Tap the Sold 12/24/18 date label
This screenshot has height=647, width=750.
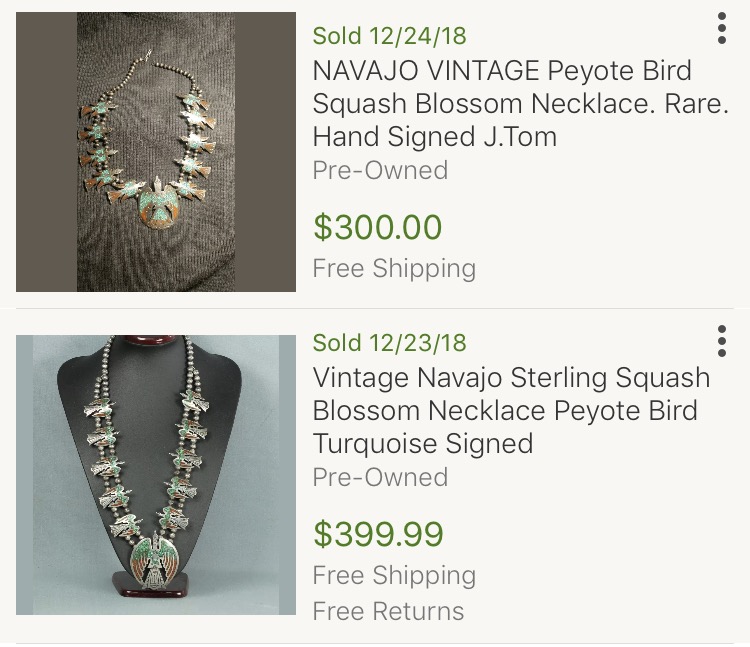click(x=389, y=37)
